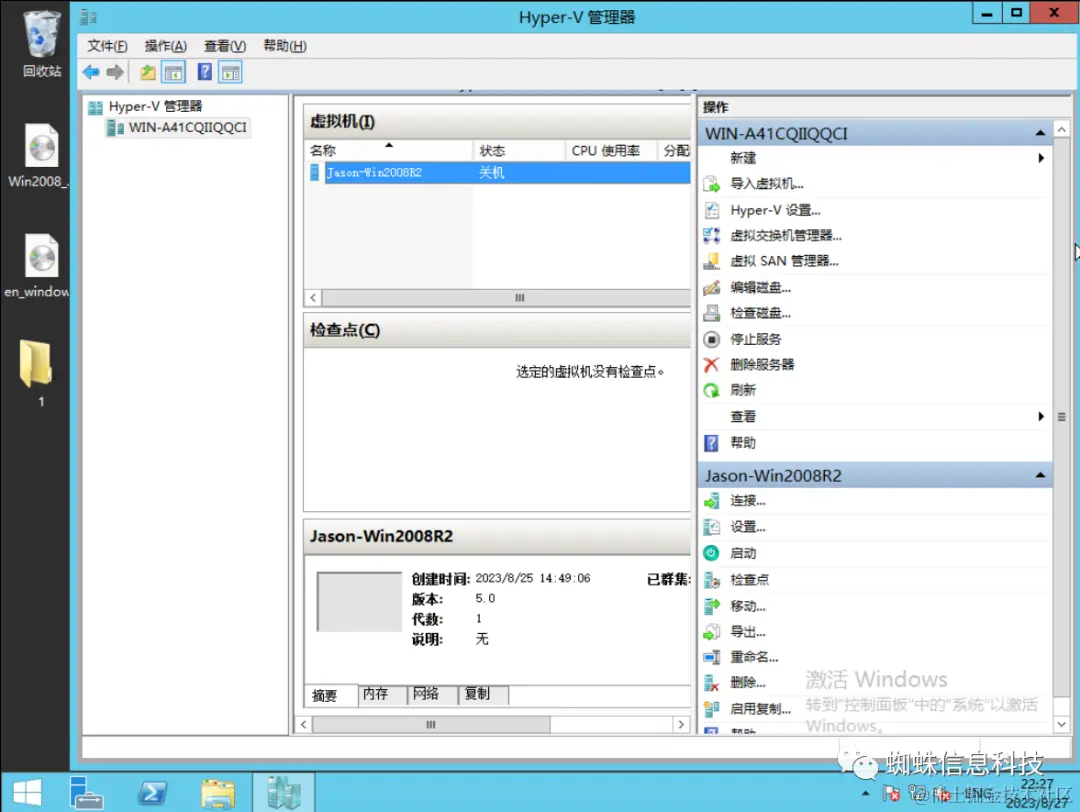Open PowerShell from the taskbar
This screenshot has width=1080, height=812.
pos(152,793)
